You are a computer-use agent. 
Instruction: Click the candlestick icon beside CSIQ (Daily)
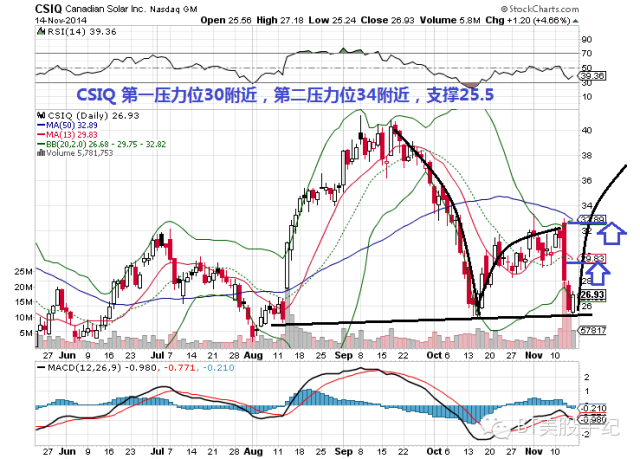click(x=41, y=115)
